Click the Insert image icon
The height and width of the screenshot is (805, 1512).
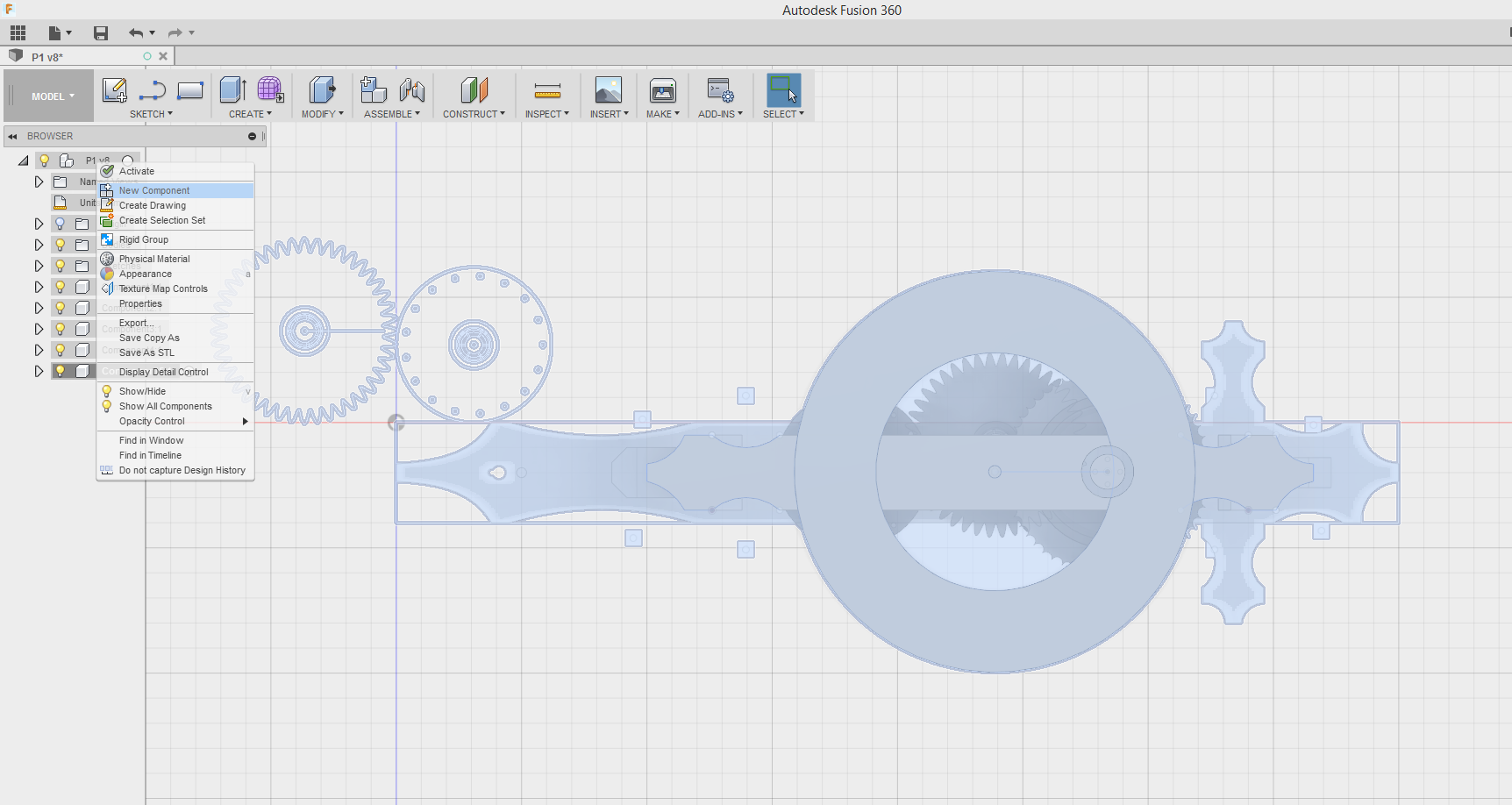click(609, 90)
